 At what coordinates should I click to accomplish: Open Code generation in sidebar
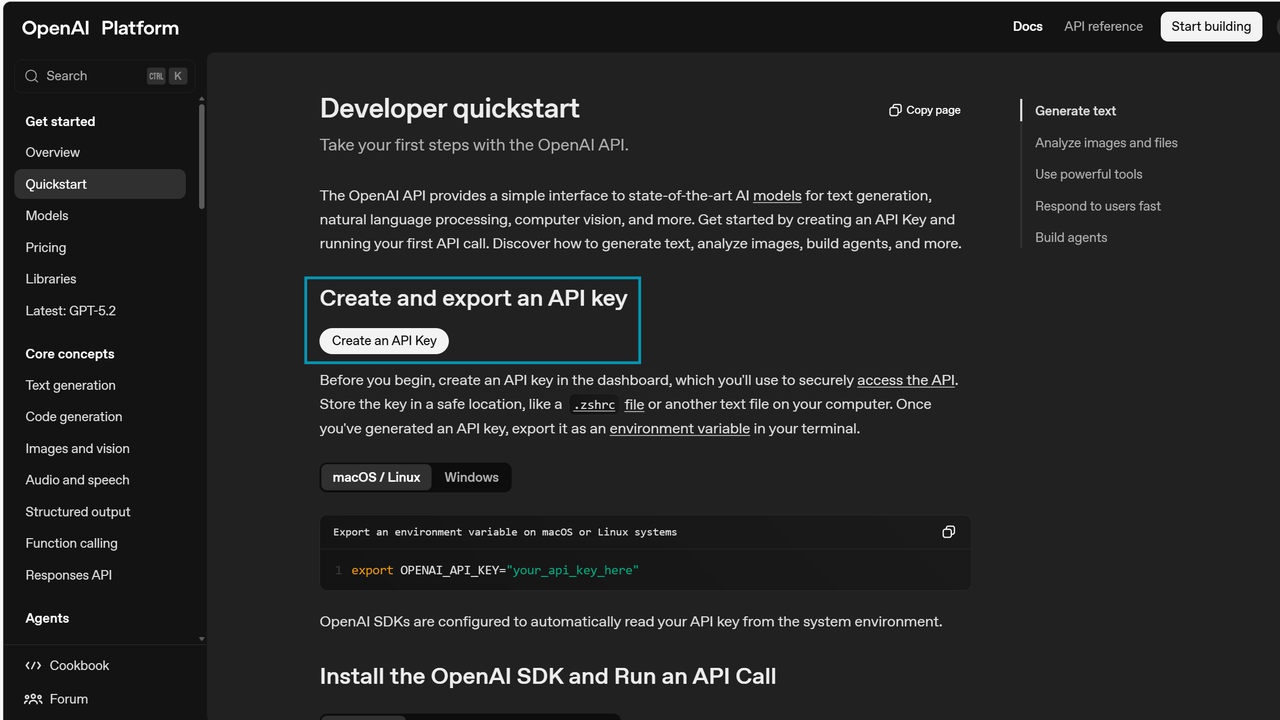74,417
